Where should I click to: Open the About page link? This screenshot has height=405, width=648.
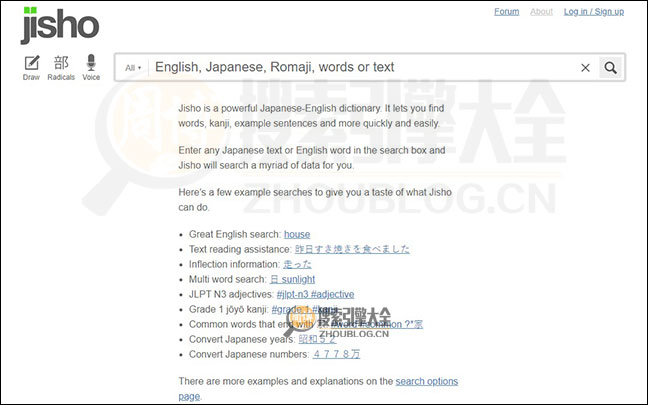(541, 12)
